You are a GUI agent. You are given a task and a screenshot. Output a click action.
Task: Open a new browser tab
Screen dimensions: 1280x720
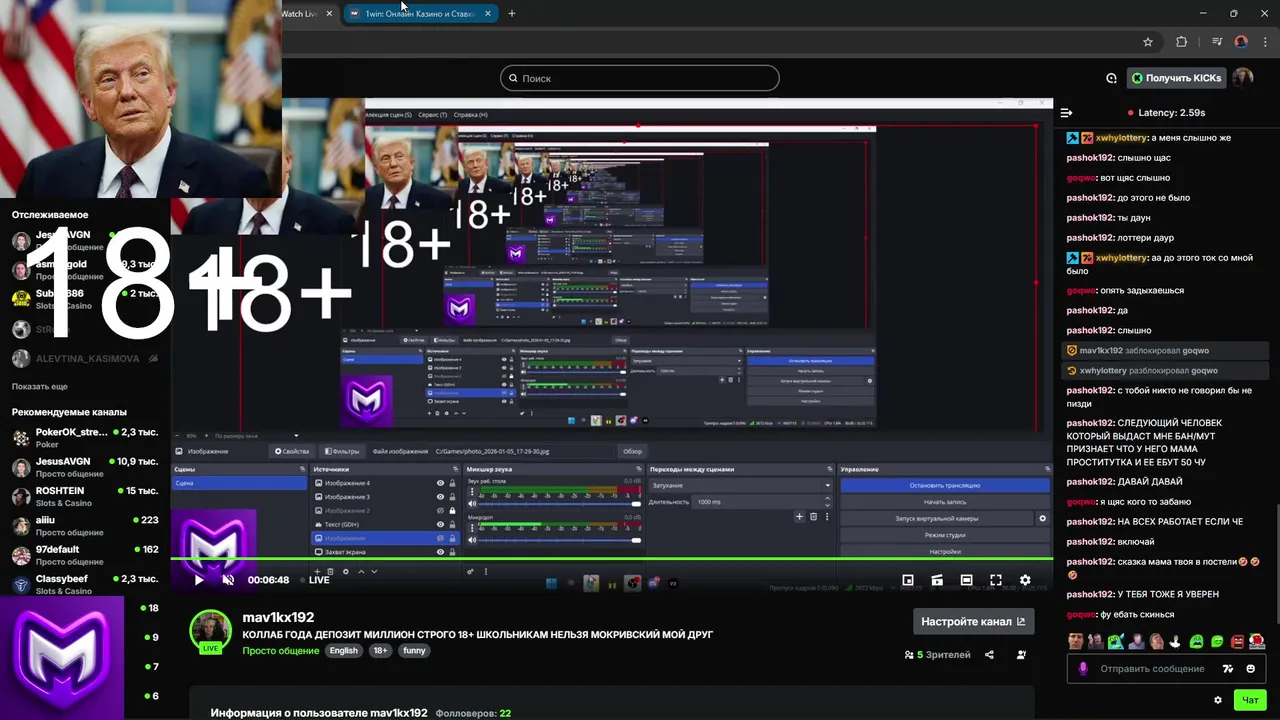(512, 14)
